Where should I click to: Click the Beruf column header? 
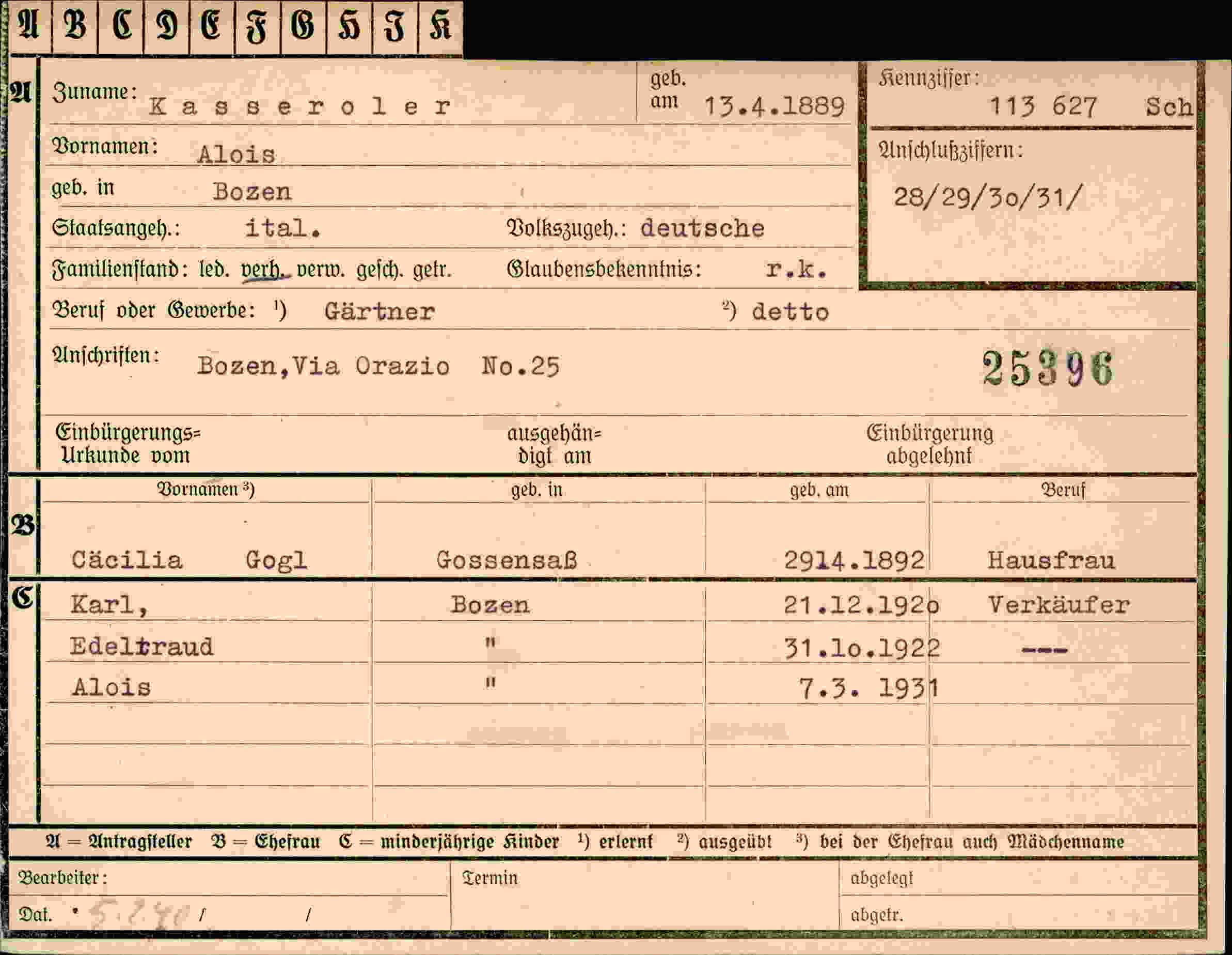1063,489
